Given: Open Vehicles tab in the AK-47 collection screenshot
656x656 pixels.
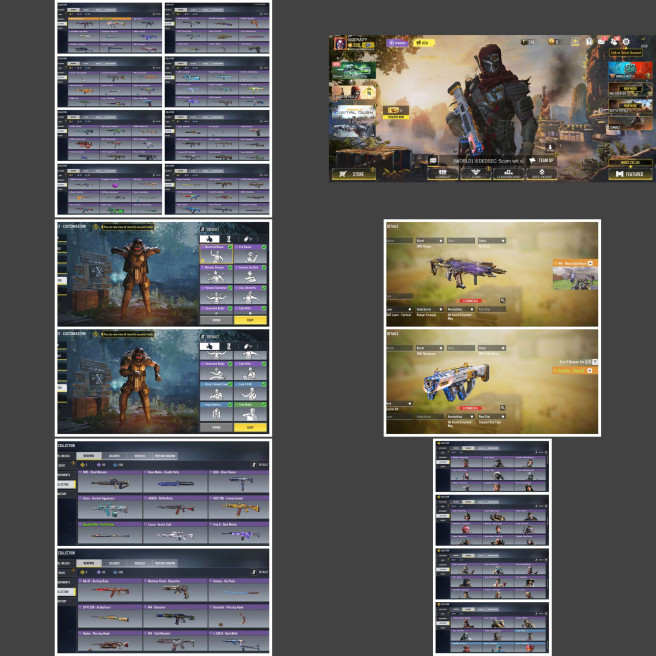Looking at the screenshot, I should point(140,563).
